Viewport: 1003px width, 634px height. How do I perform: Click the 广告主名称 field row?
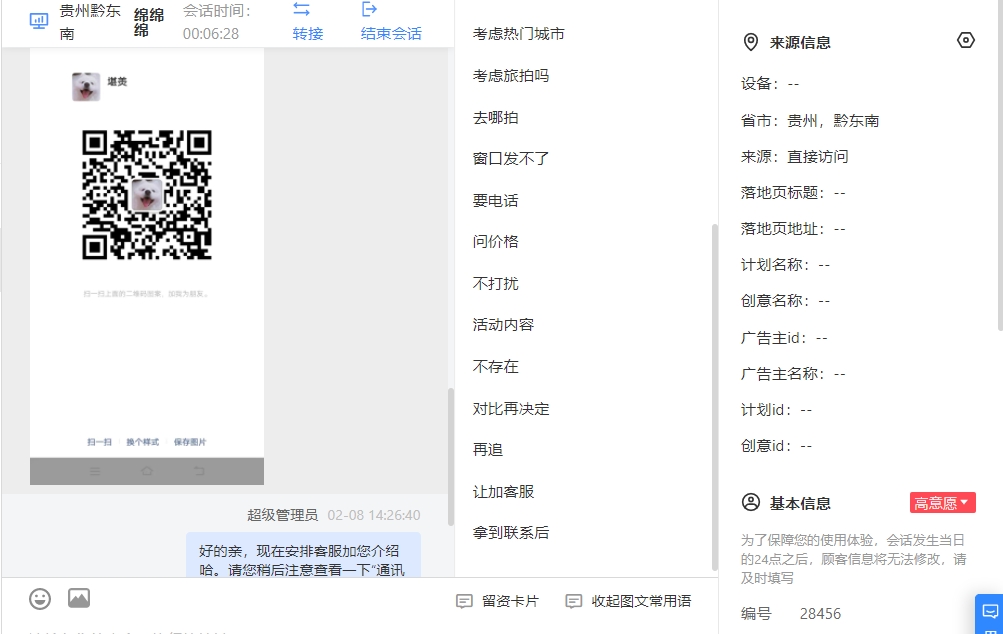pos(793,374)
